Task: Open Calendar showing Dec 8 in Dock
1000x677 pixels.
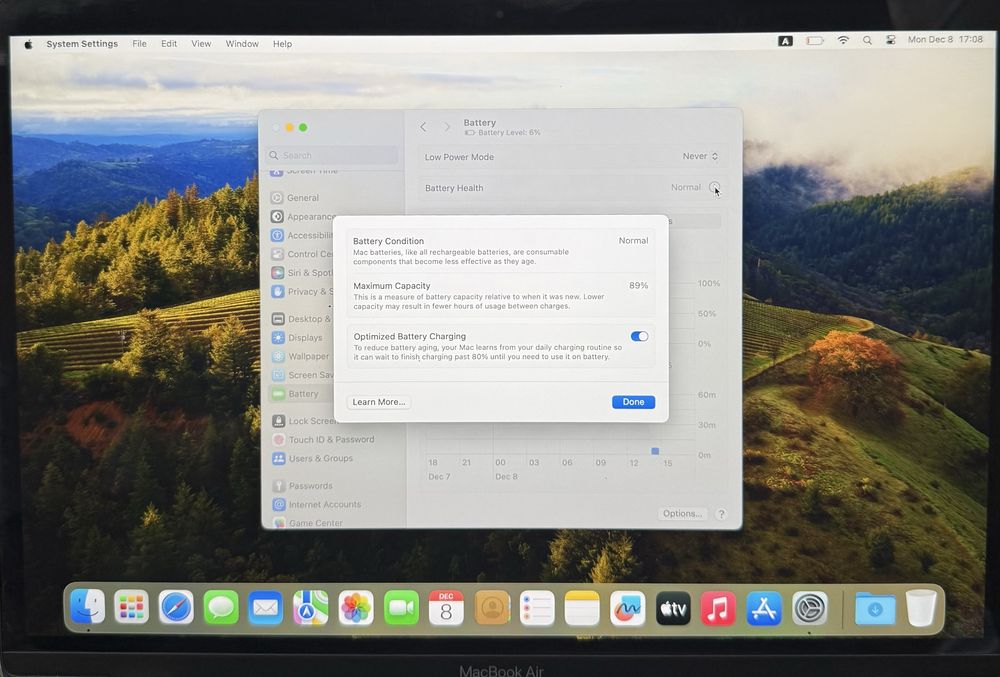Action: tap(446, 608)
